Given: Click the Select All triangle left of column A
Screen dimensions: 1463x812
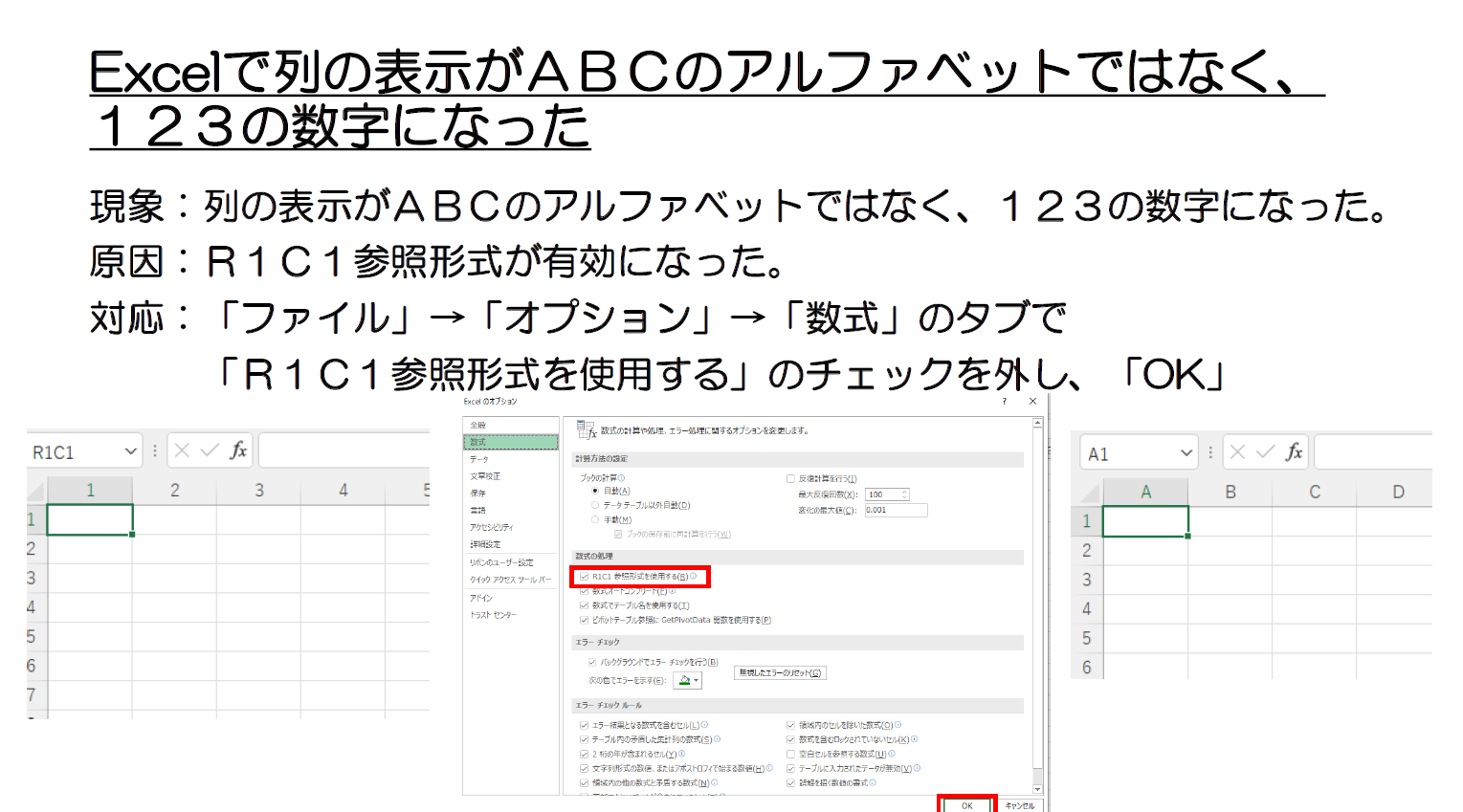Looking at the screenshot, I should 1089,494.
